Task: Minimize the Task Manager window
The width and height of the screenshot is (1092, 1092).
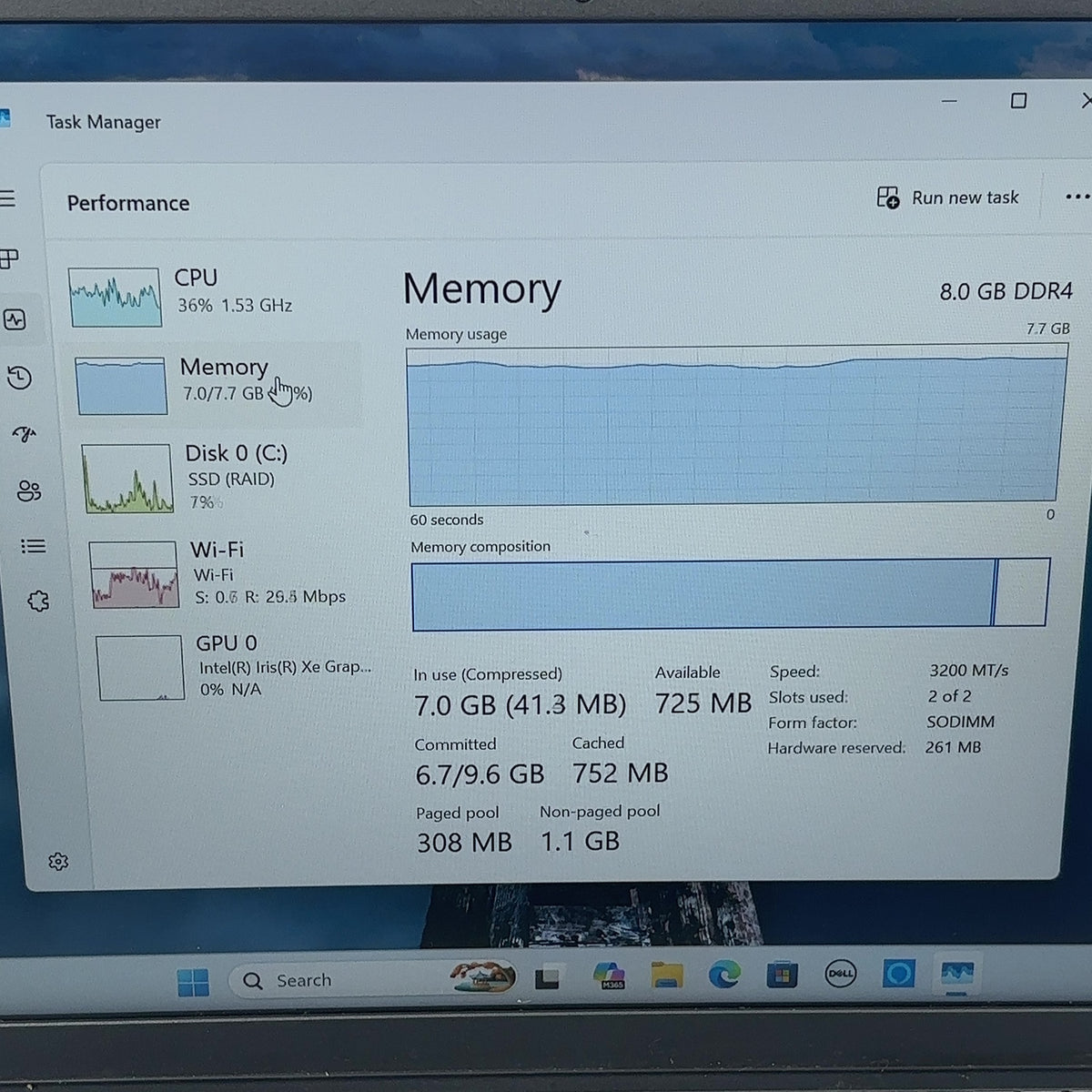Action: 949,101
